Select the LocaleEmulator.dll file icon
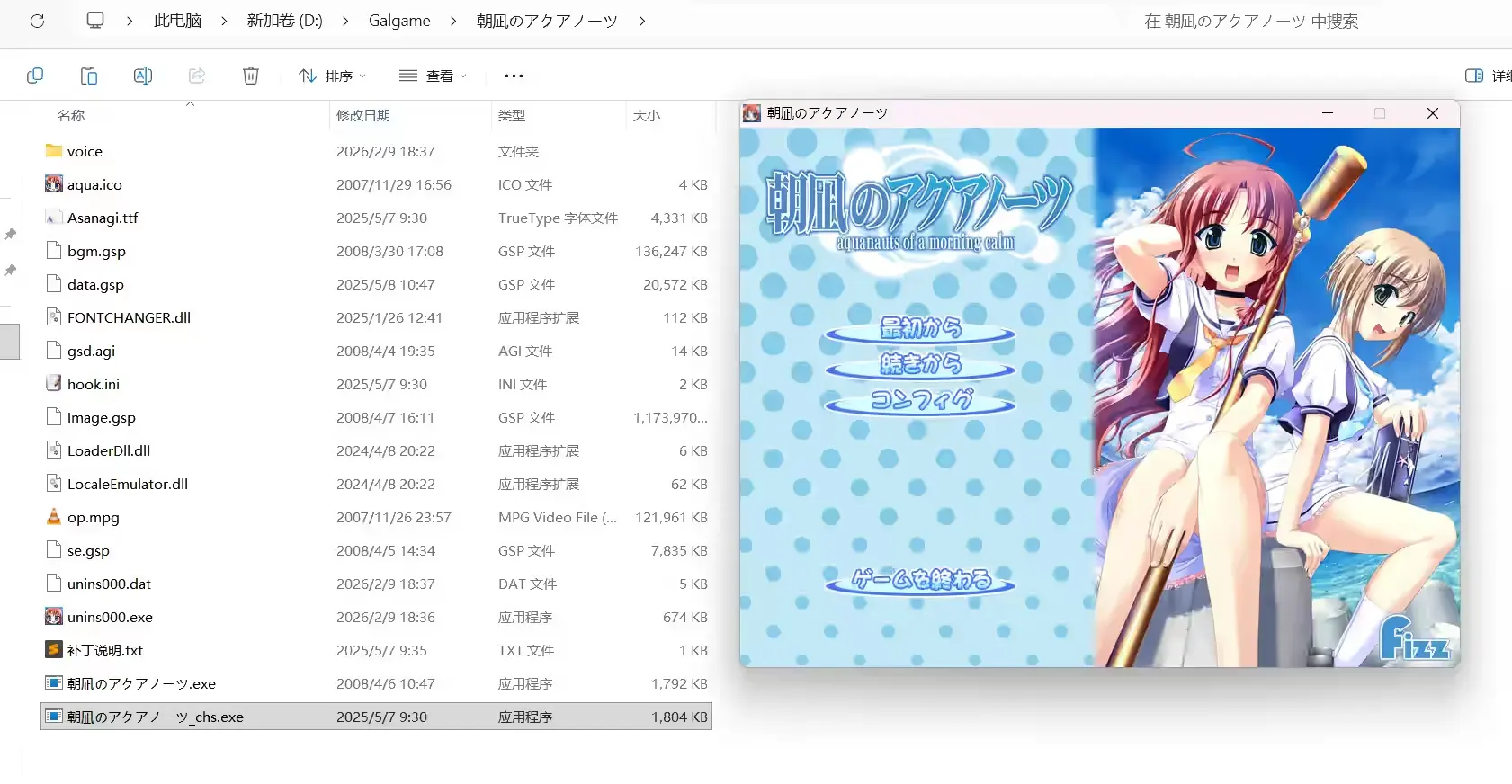This screenshot has height=784, width=1512. 54,484
